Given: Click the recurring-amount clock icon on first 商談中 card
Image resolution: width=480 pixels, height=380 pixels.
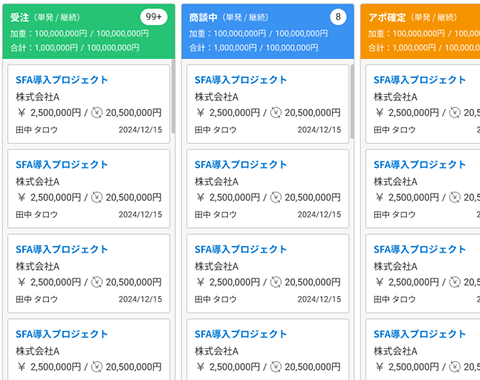Looking at the screenshot, I should (276, 113).
